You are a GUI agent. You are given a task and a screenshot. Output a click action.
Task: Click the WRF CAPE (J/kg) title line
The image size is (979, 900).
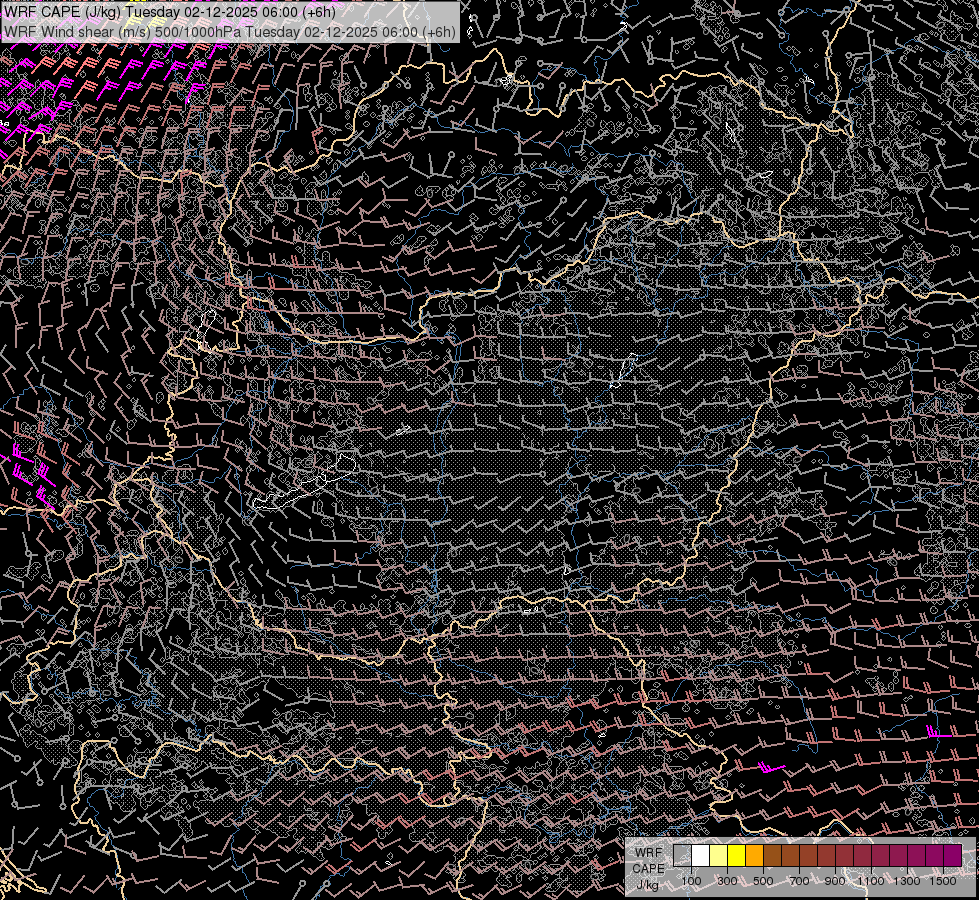170,12
